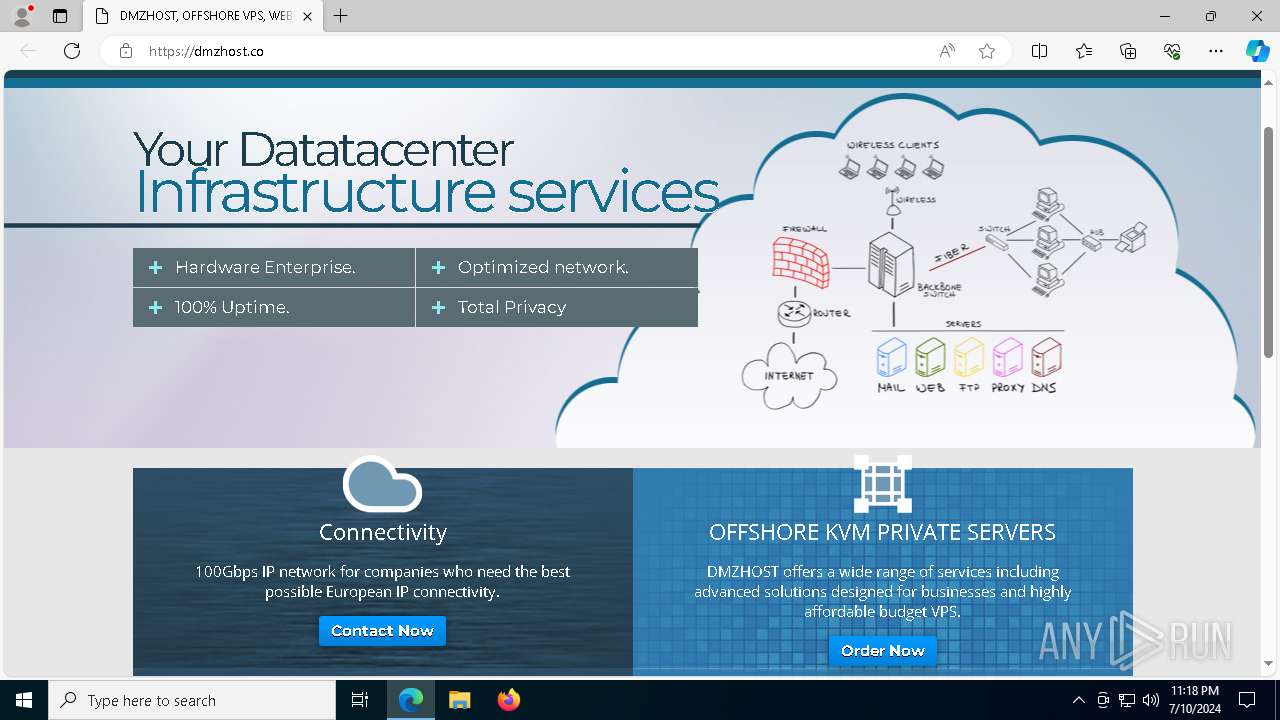Open Settings and more ellipsis menu
This screenshot has height=720, width=1280.
pyautogui.click(x=1216, y=51)
